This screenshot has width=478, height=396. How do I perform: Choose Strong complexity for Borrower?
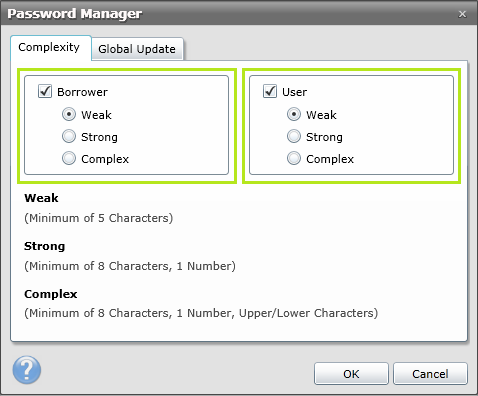tap(69, 137)
